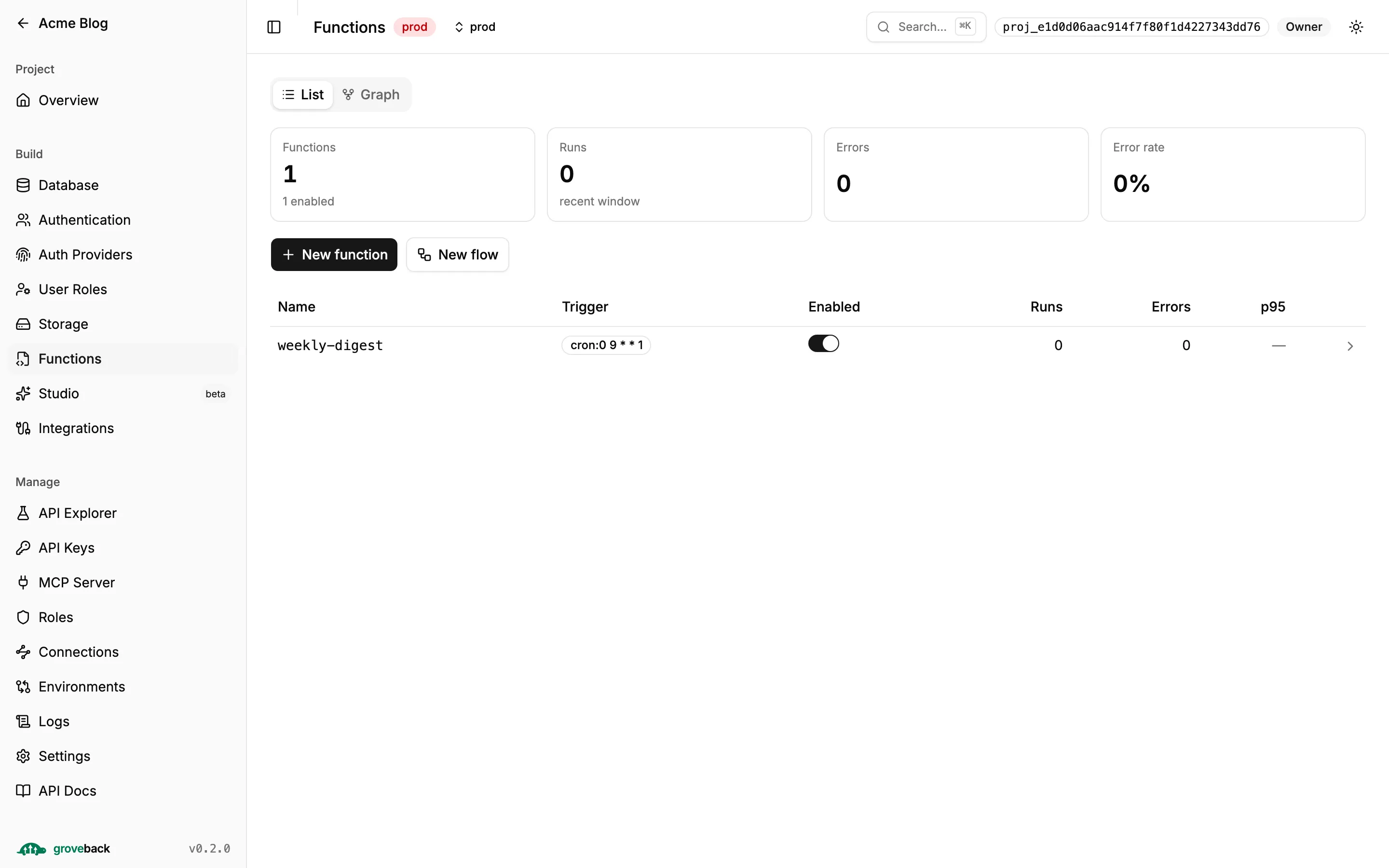Expand weekly-digest row with chevron
The width and height of the screenshot is (1389, 868).
(1349, 346)
